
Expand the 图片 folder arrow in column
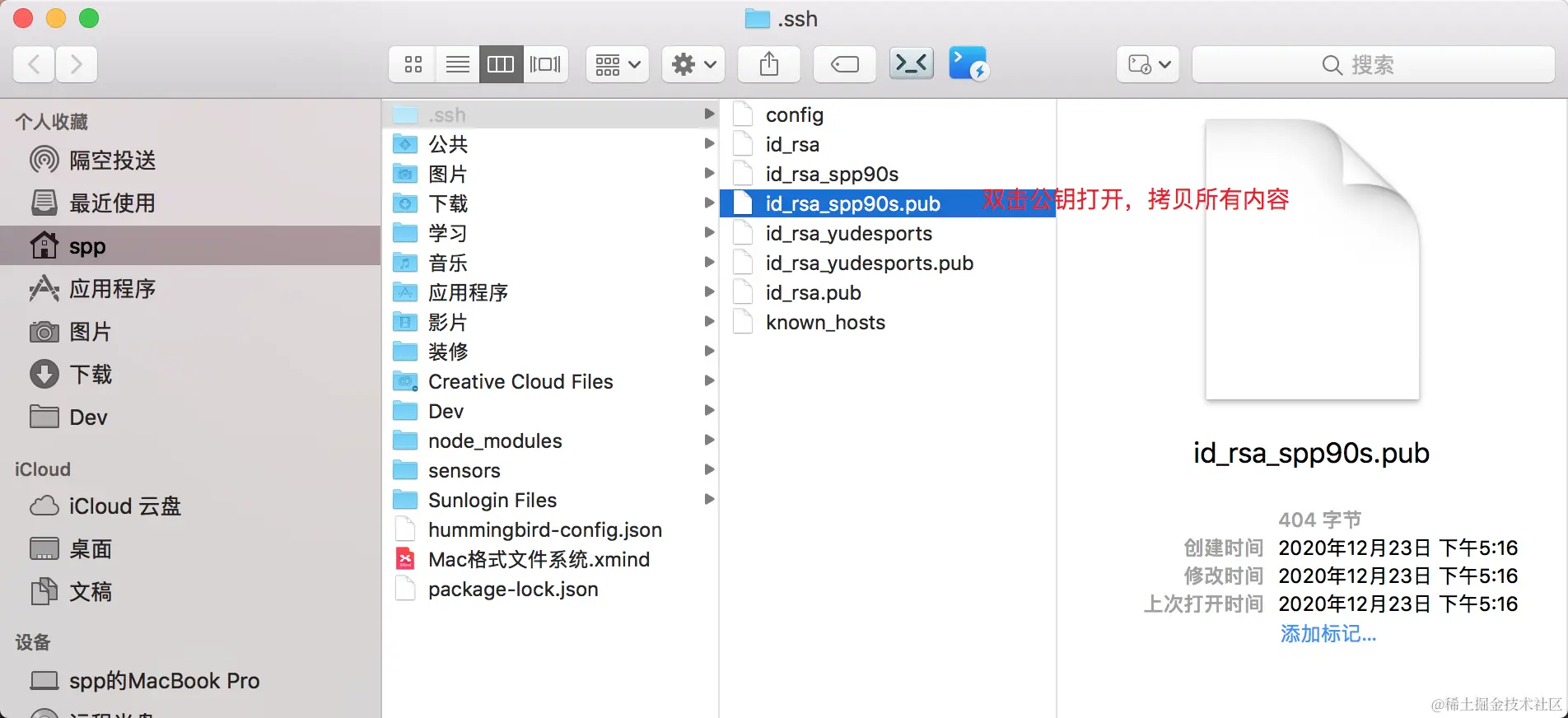(x=708, y=173)
